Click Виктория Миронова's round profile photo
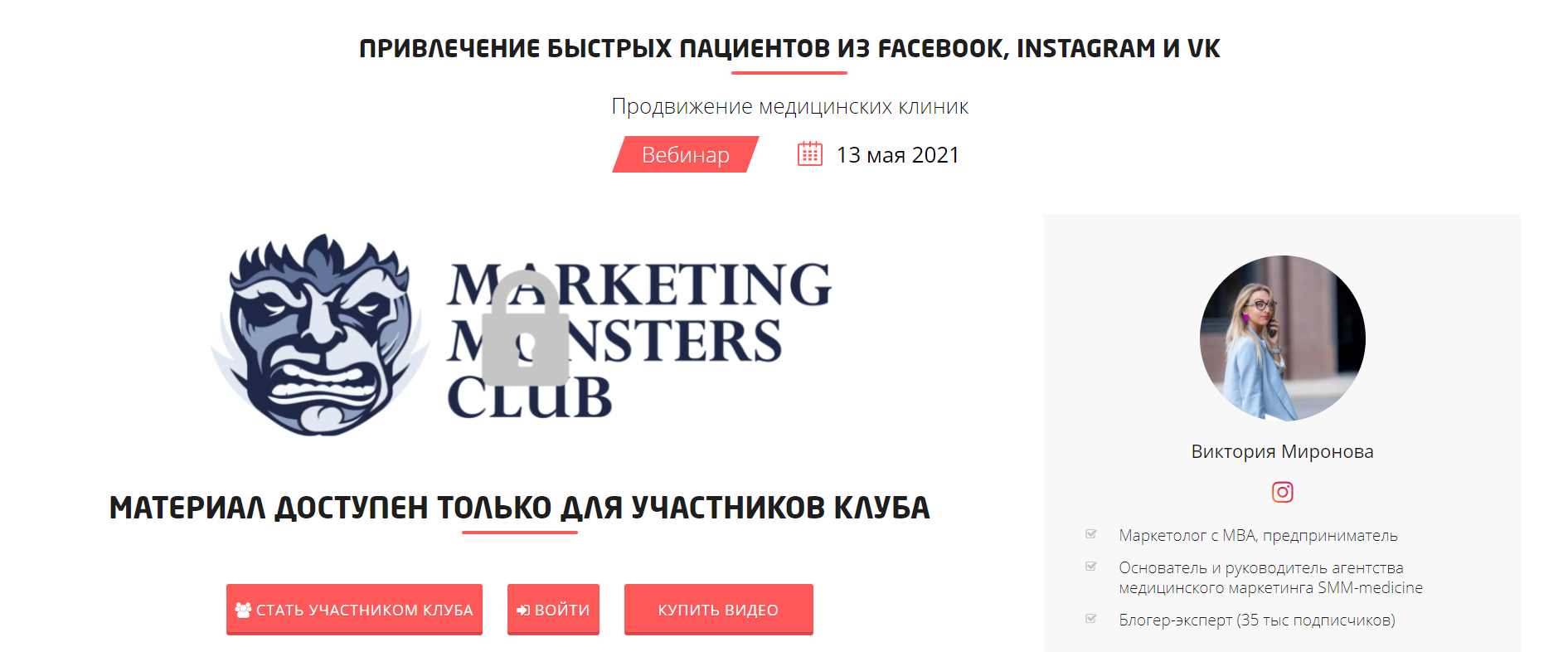The height and width of the screenshot is (652, 1568). pos(1282,338)
